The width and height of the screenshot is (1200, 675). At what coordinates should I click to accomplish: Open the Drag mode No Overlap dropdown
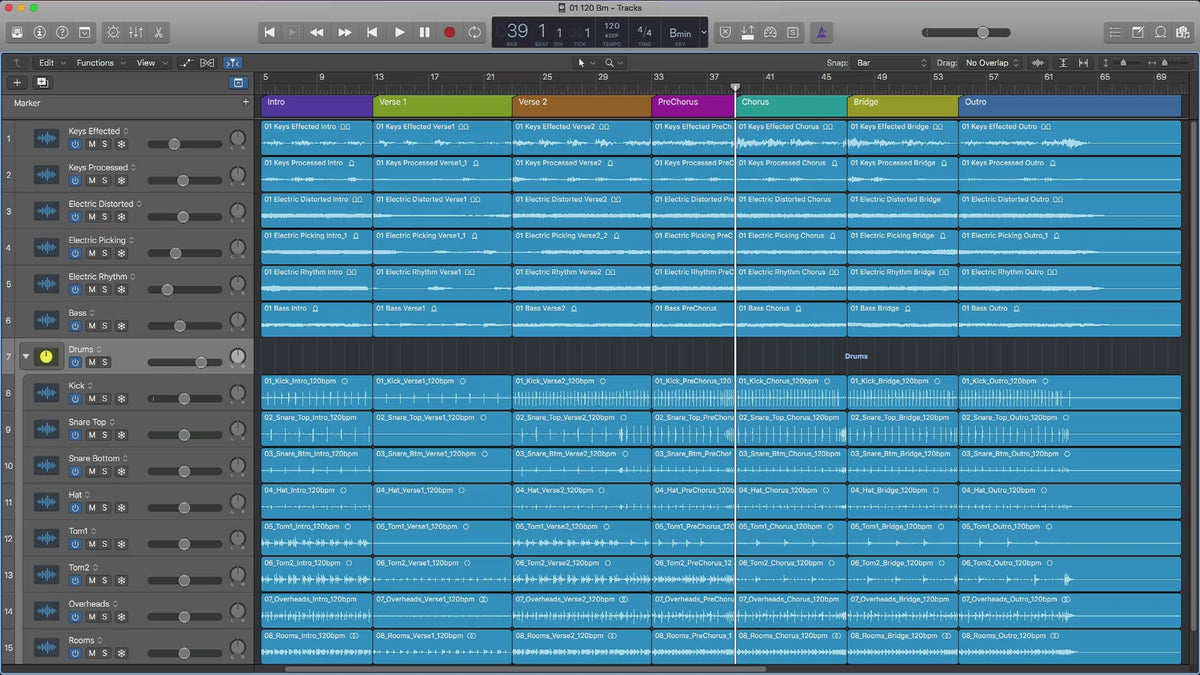[x=991, y=63]
